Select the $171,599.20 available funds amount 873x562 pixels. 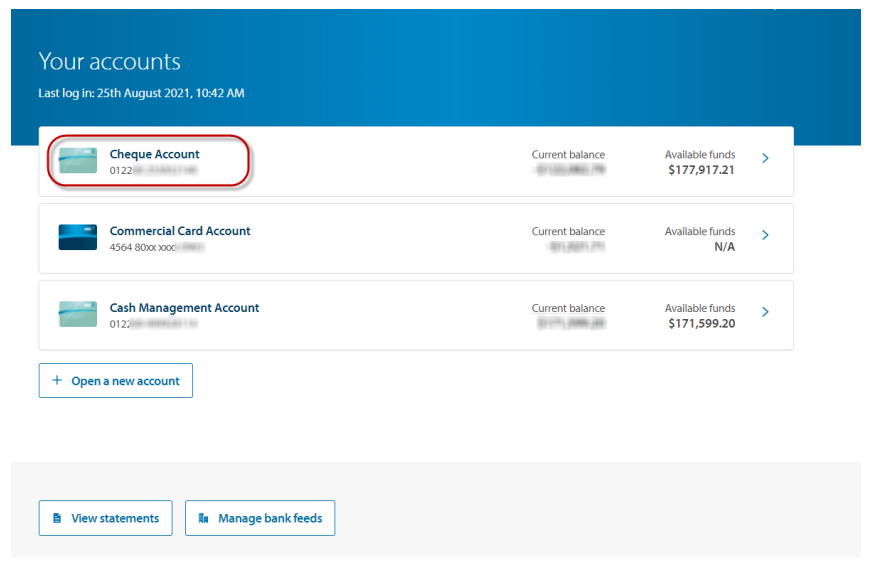click(701, 324)
